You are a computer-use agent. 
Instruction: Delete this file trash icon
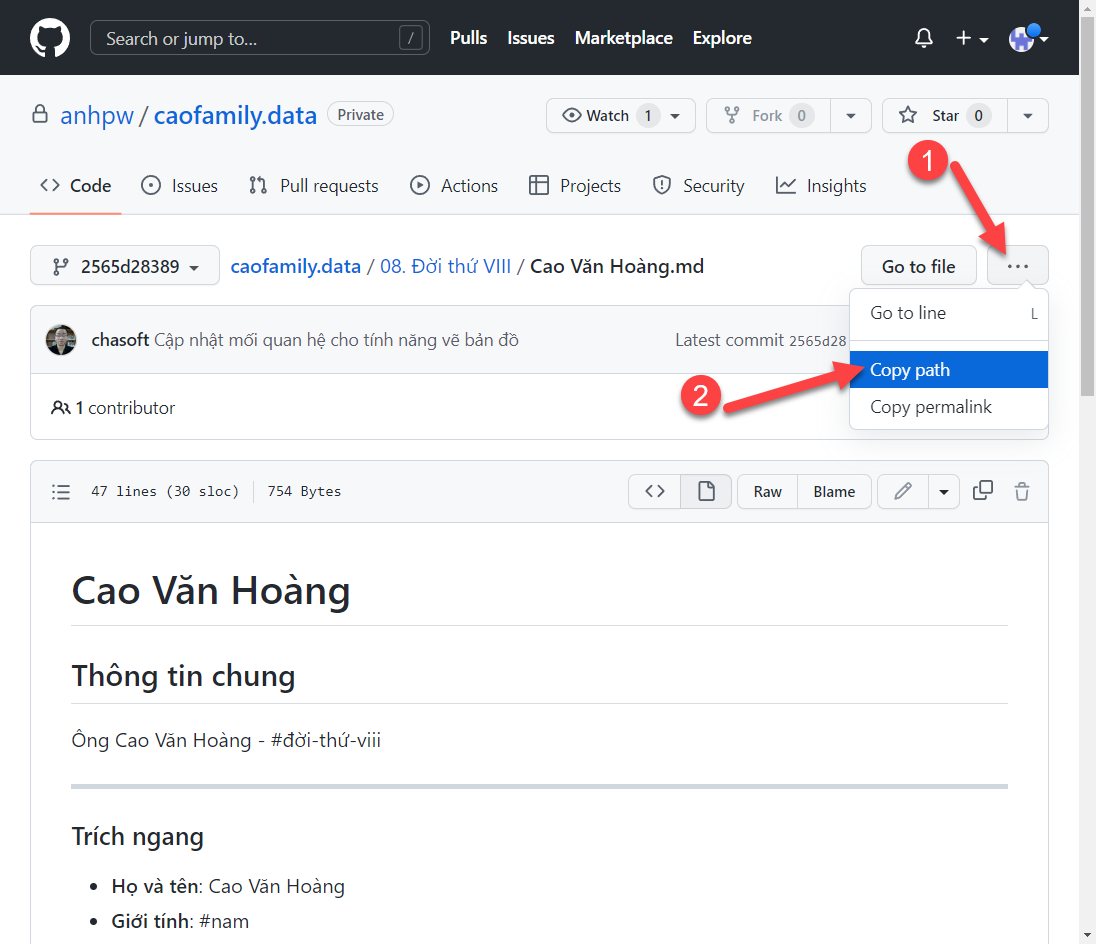tap(1021, 491)
